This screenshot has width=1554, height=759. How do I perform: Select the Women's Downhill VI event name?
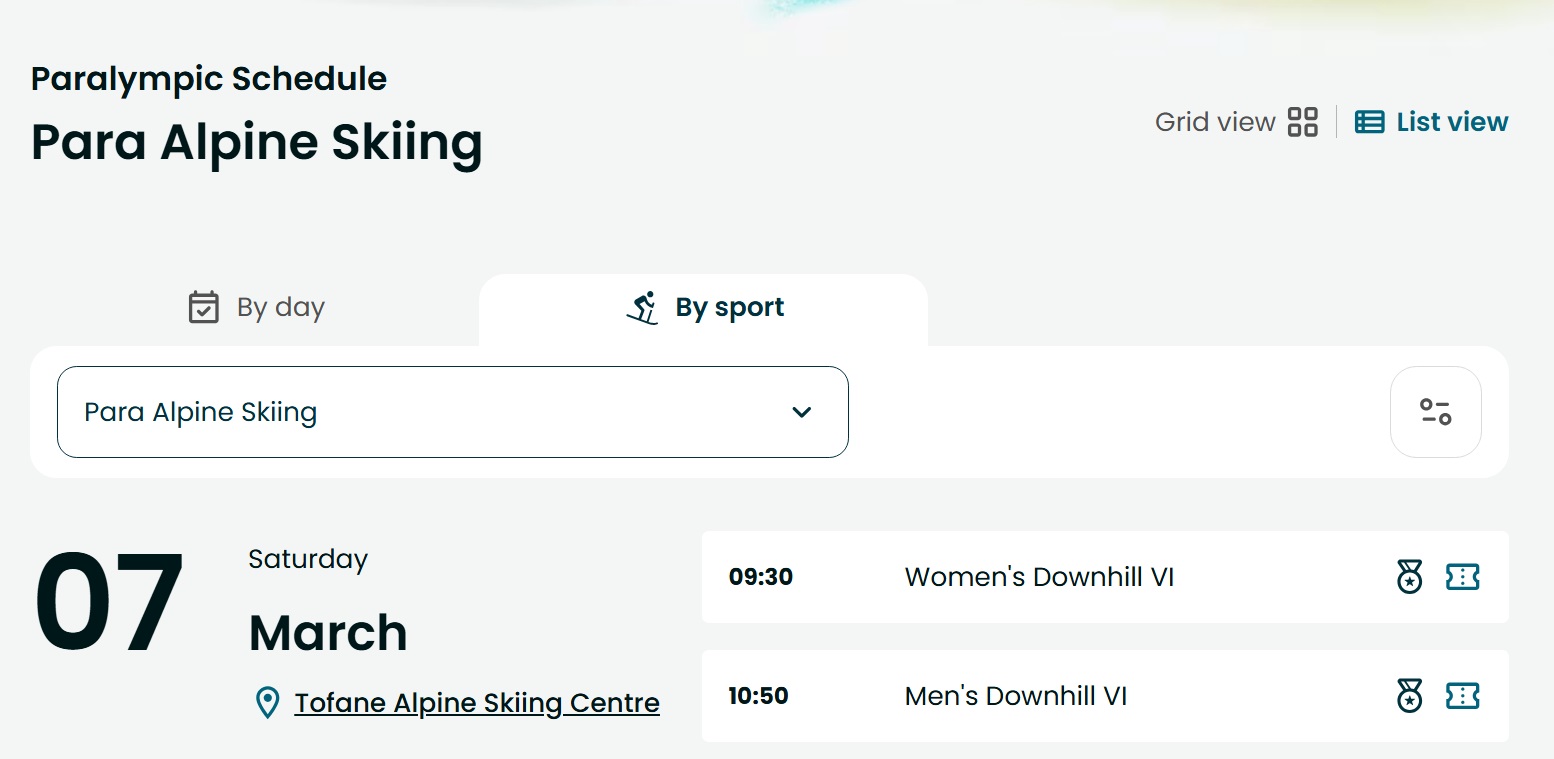[x=1039, y=577]
